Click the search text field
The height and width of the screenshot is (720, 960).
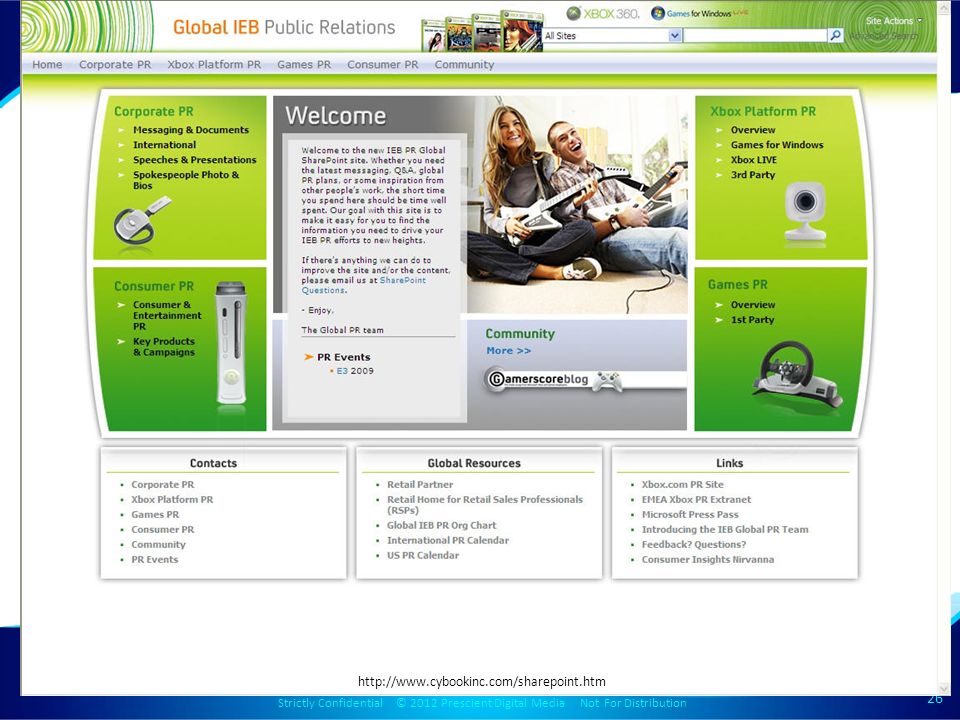pos(755,36)
